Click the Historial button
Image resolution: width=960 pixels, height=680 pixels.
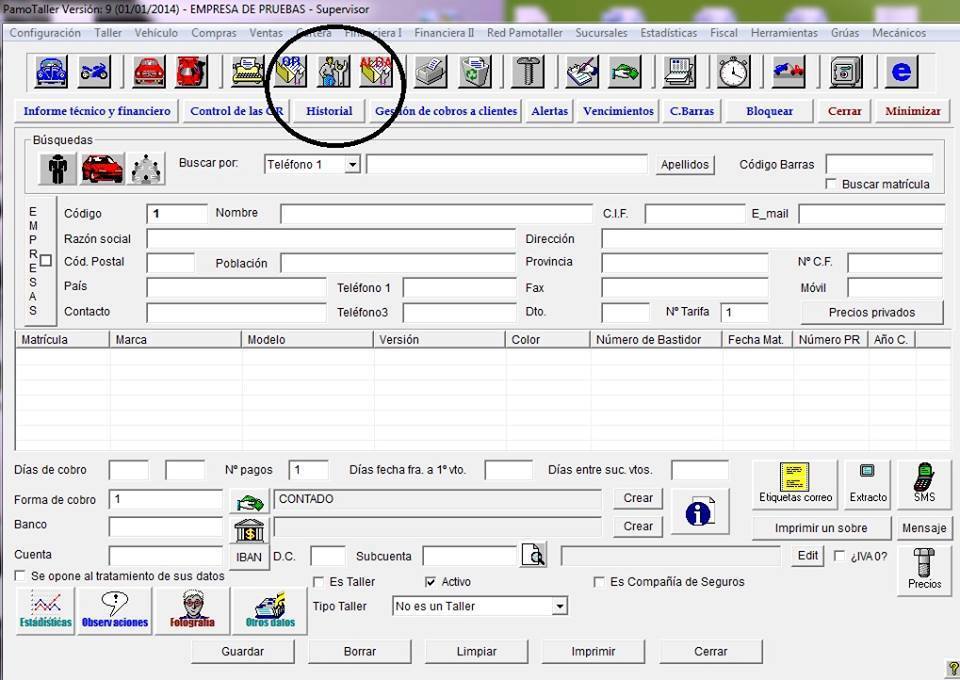pyautogui.click(x=329, y=111)
